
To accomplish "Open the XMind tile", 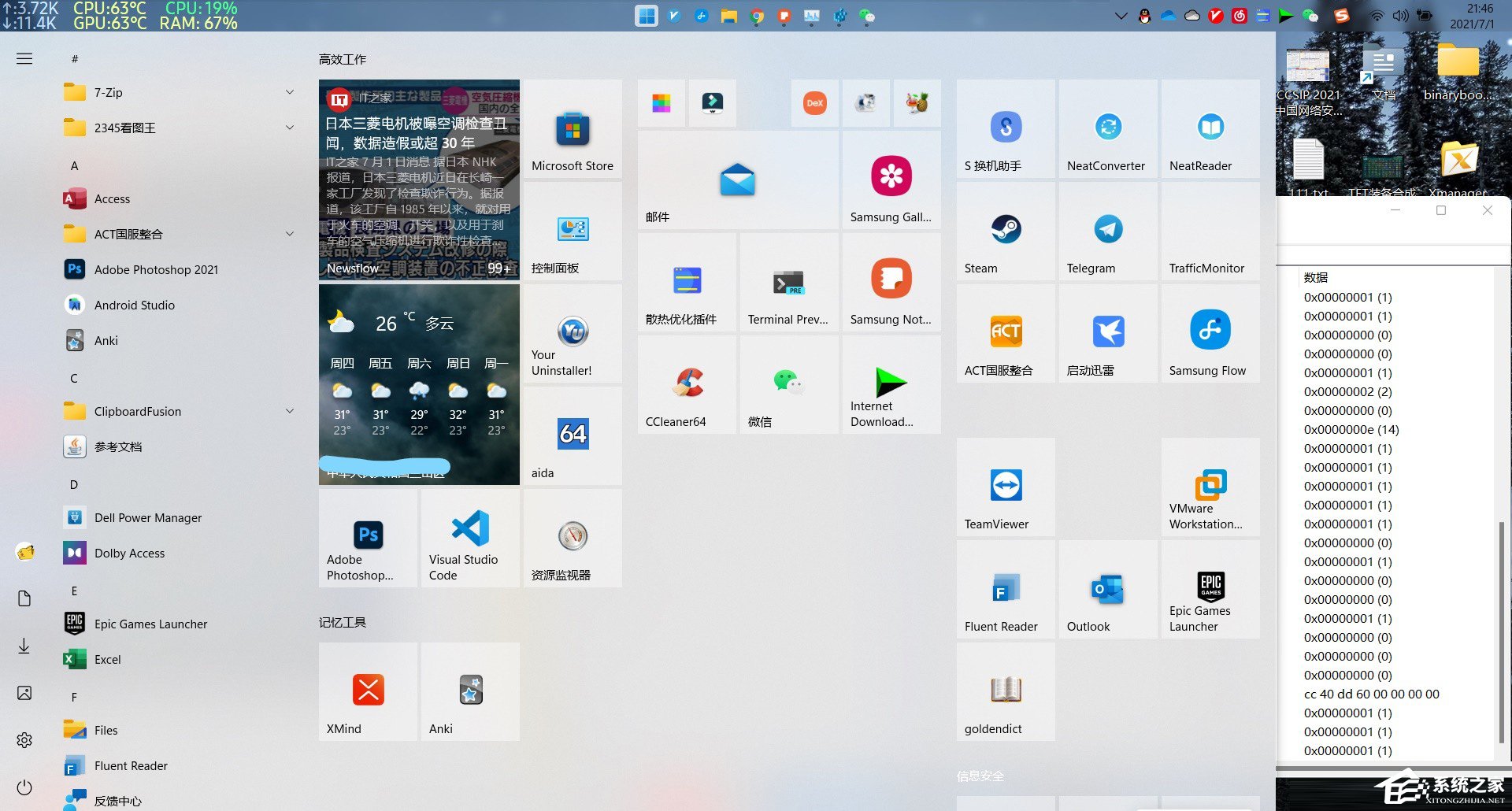I will [x=367, y=691].
